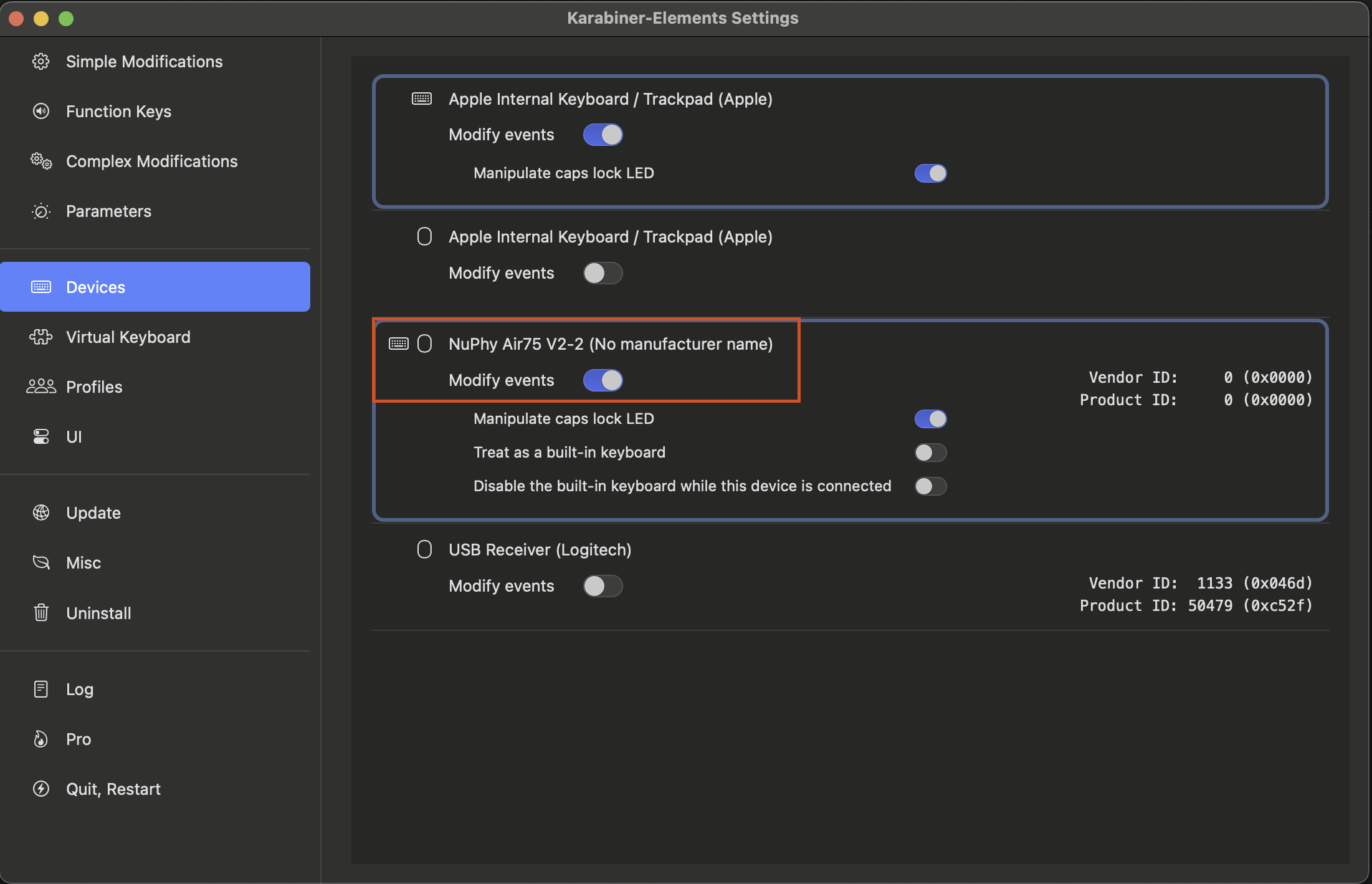This screenshot has width=1372, height=884.
Task: Toggle Manipulate caps lock LED for NuPhy
Action: (x=930, y=419)
